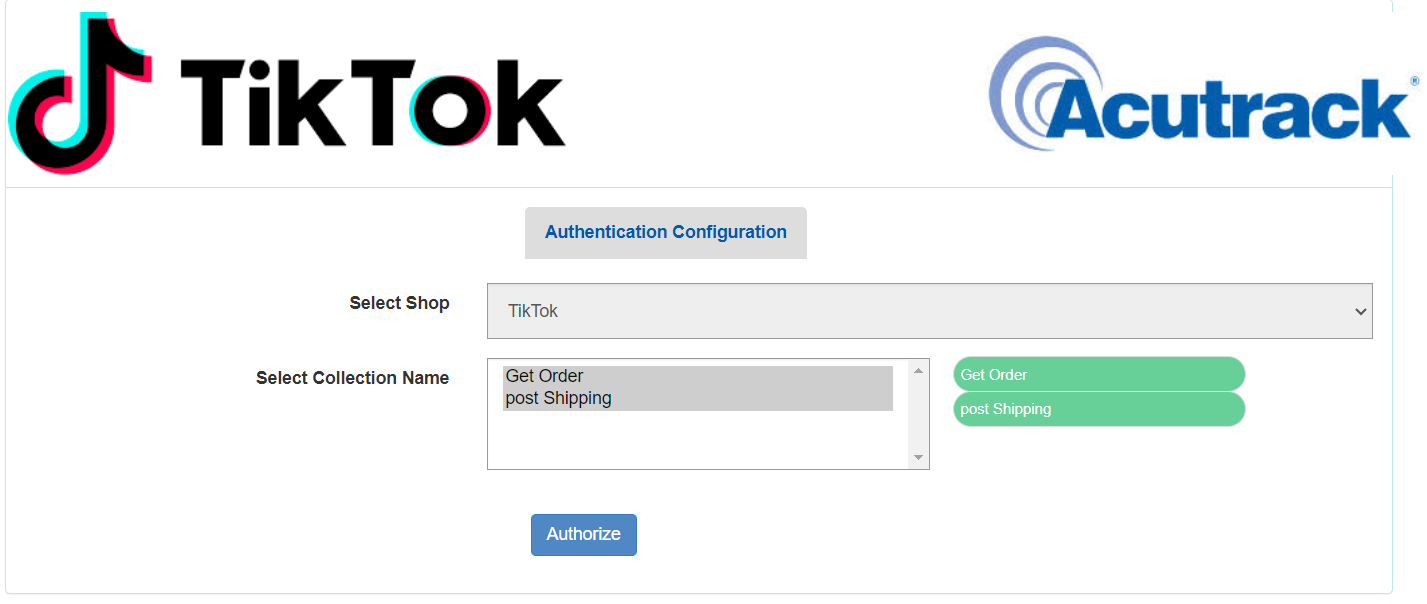
Task: Click the green Get Order tag
Action: pyautogui.click(x=1099, y=375)
